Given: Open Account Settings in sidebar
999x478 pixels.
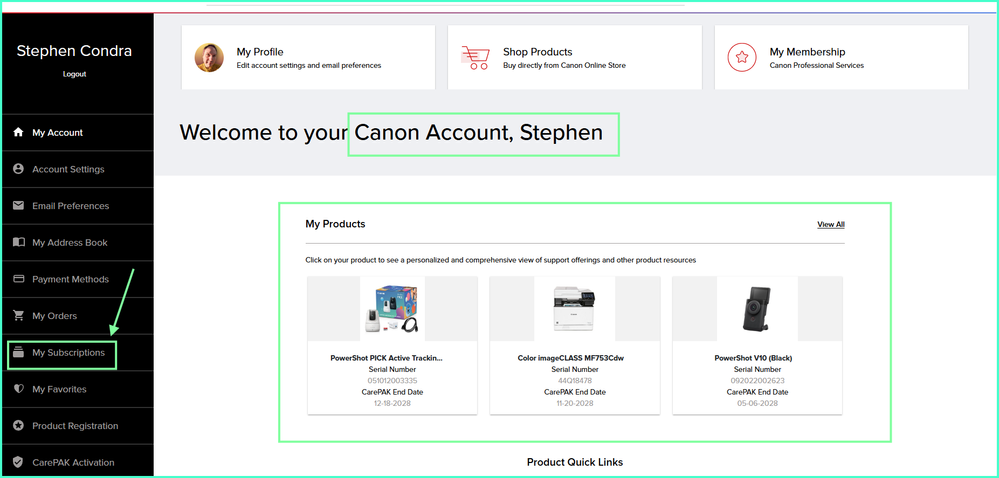Looking at the screenshot, I should 77,169.
